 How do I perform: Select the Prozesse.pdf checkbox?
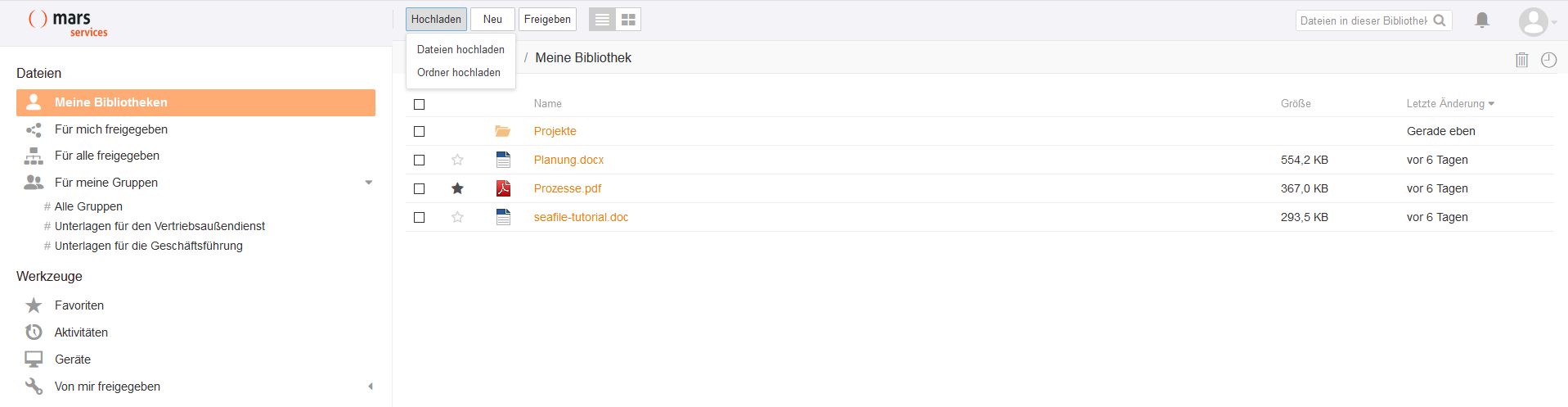click(420, 188)
